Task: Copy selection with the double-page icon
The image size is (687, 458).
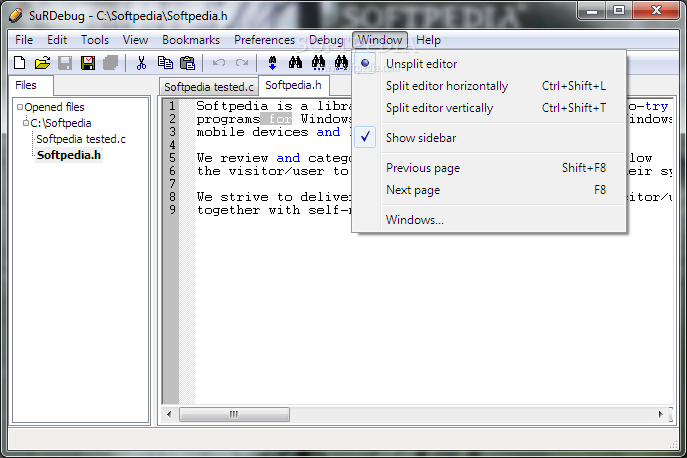Action: [165, 63]
